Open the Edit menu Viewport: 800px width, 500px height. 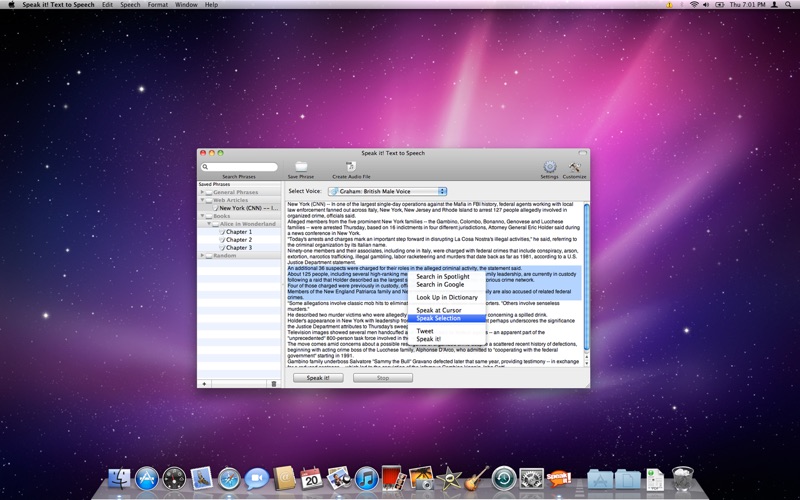pyautogui.click(x=107, y=5)
